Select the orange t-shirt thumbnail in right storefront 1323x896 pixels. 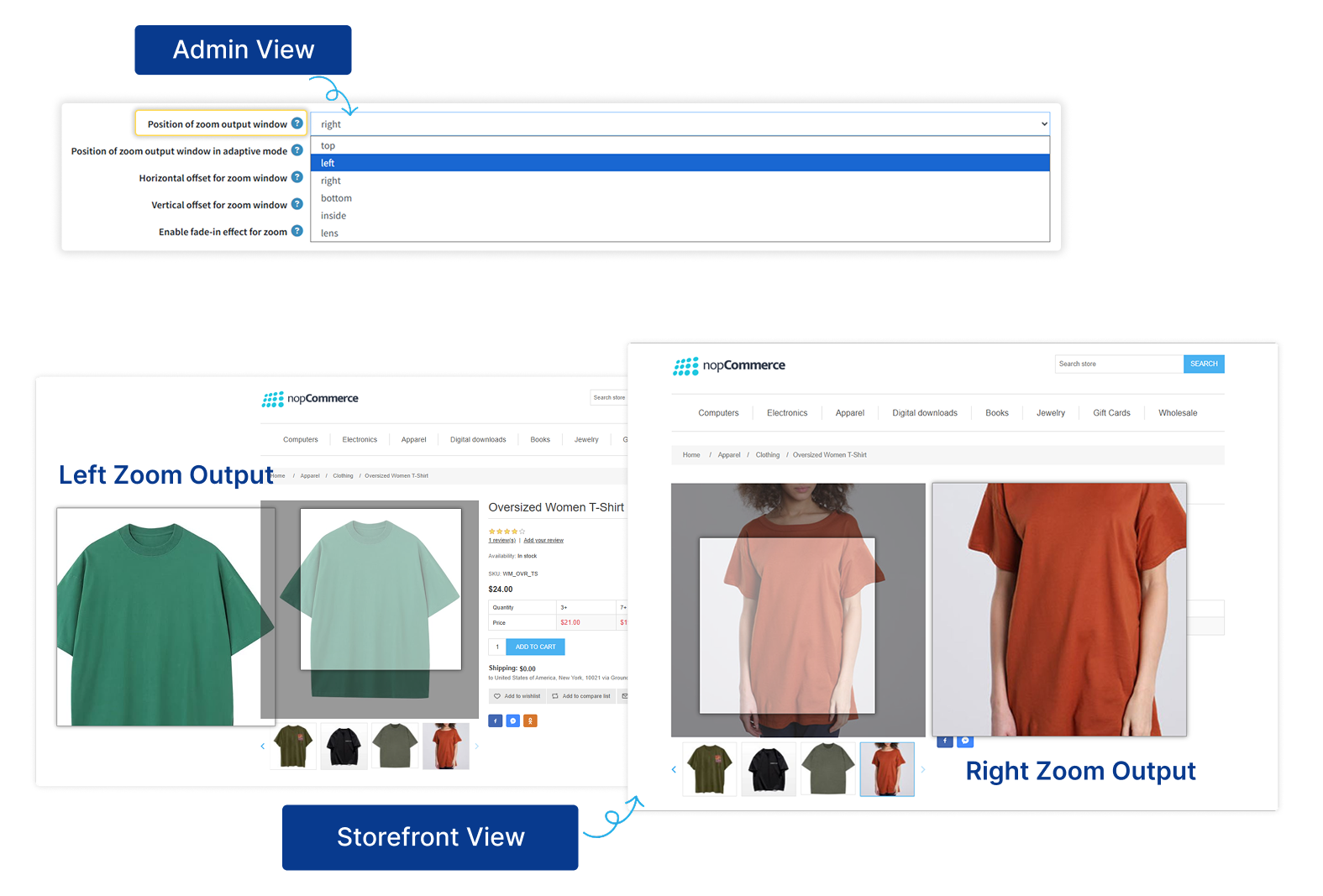click(x=887, y=769)
